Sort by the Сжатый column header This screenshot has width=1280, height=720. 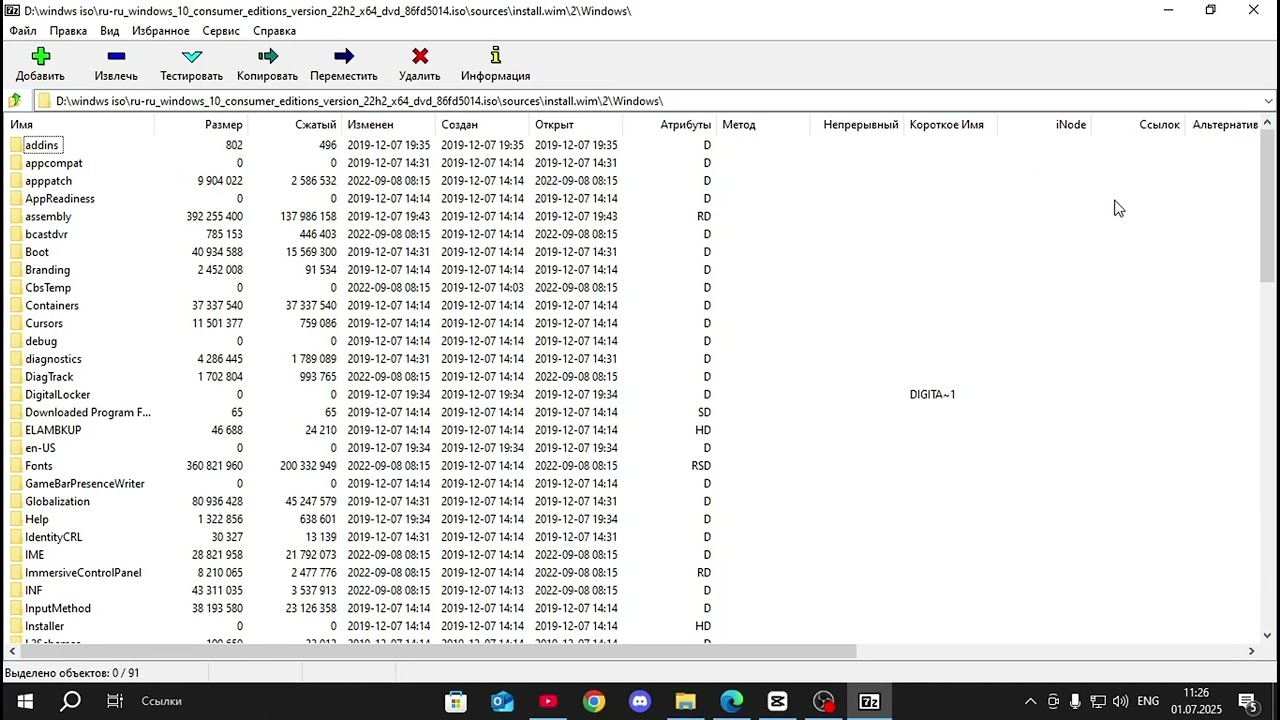[294, 125]
